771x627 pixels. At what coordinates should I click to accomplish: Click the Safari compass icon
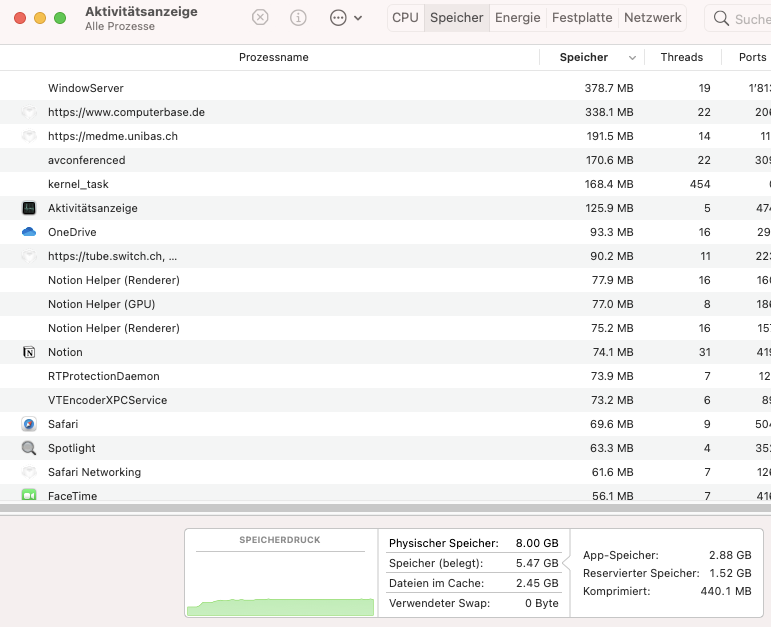(x=29, y=424)
